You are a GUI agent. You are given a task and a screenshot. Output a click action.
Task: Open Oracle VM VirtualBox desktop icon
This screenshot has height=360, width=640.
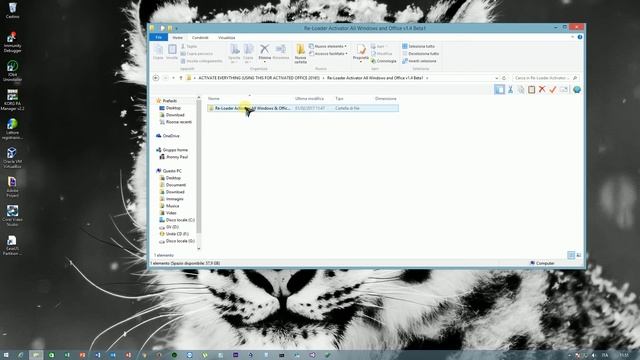pyautogui.click(x=12, y=158)
